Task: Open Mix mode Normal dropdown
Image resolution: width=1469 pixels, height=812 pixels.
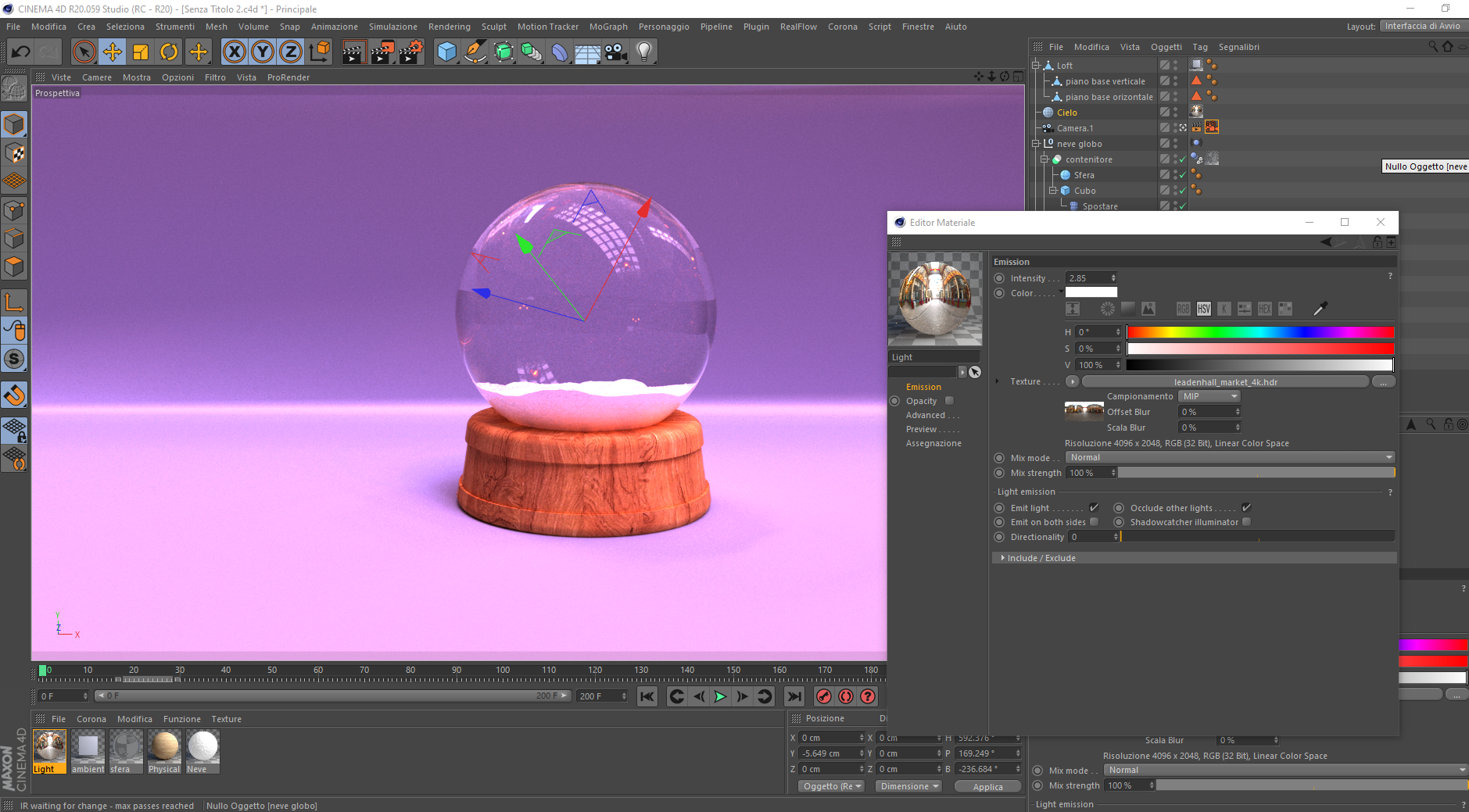Action: (x=1231, y=457)
